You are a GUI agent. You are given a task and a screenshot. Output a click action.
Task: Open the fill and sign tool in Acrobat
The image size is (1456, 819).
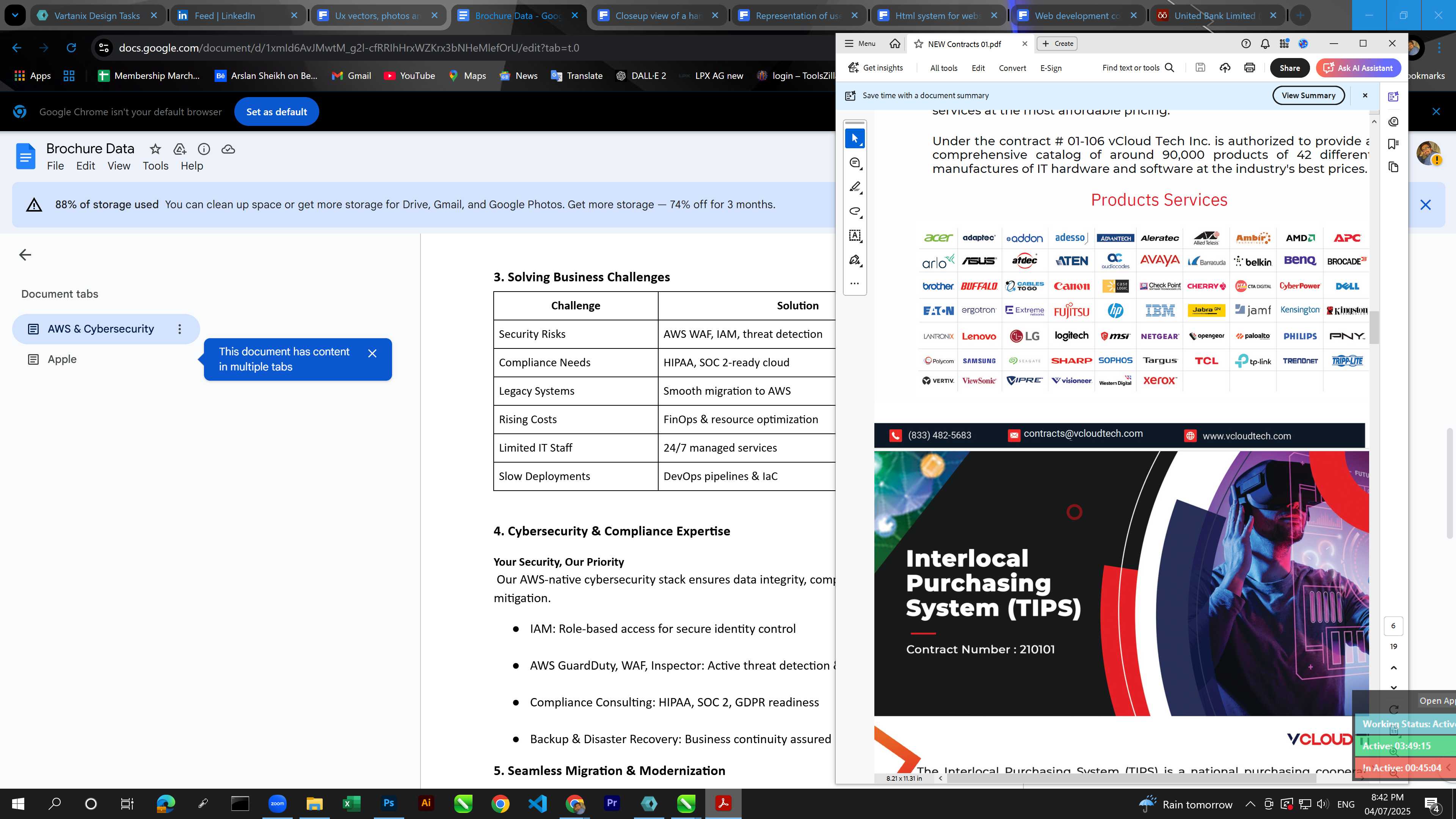pyautogui.click(x=855, y=260)
